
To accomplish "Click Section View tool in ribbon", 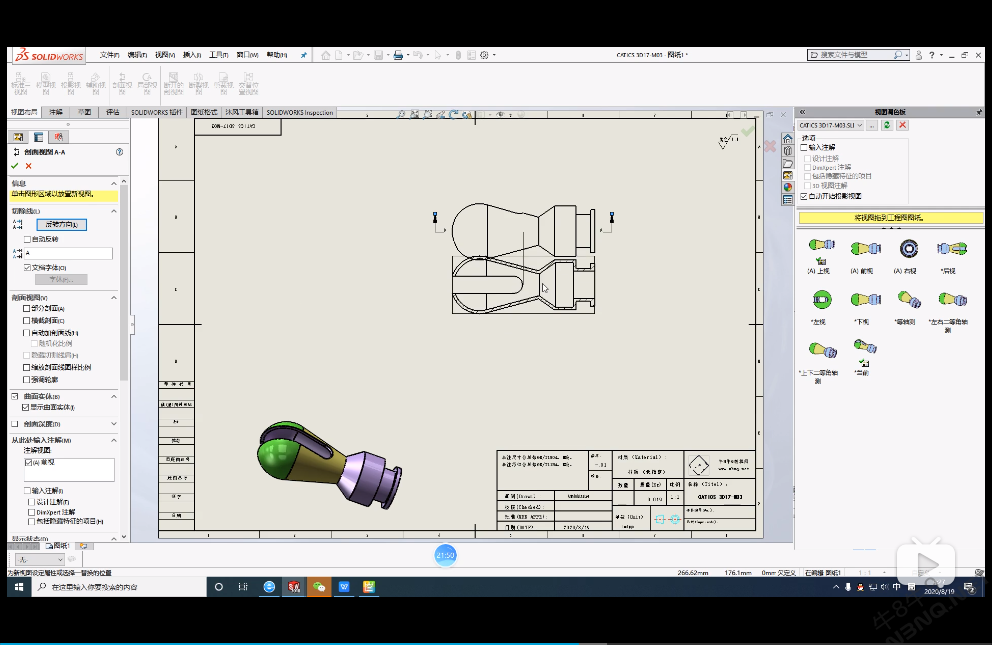I will coord(121,83).
